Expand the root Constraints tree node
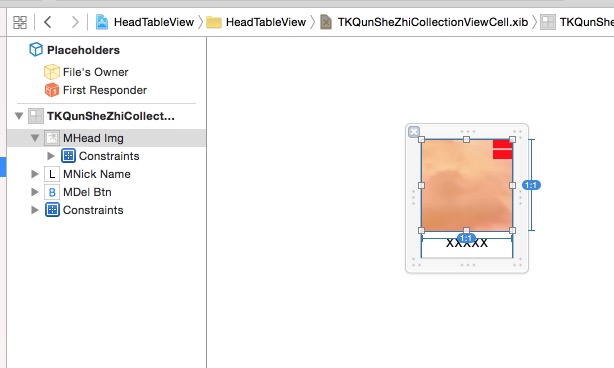This screenshot has width=614, height=368. (34, 210)
